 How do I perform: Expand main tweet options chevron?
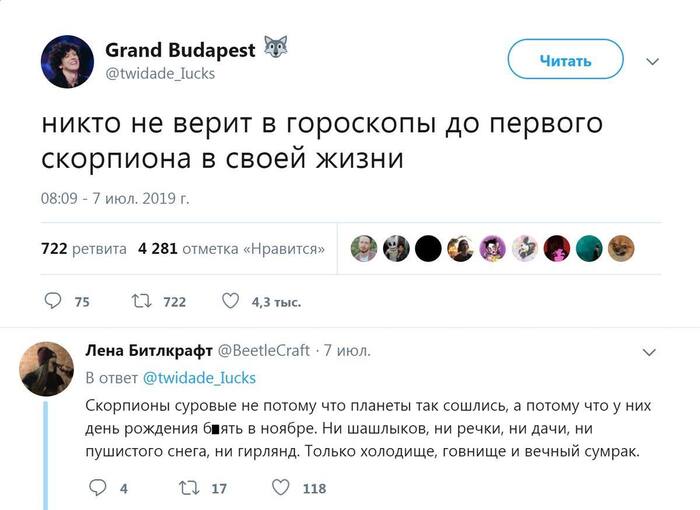653,61
